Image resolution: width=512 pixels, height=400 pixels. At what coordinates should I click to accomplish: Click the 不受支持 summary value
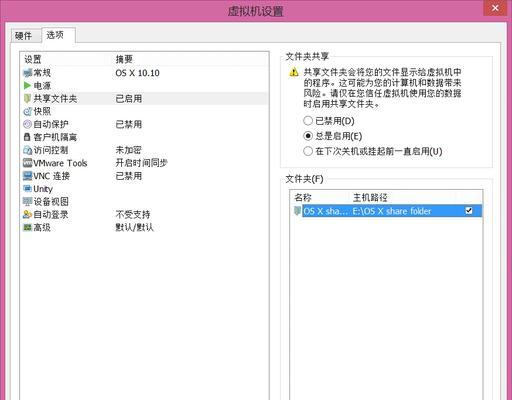tap(133, 214)
